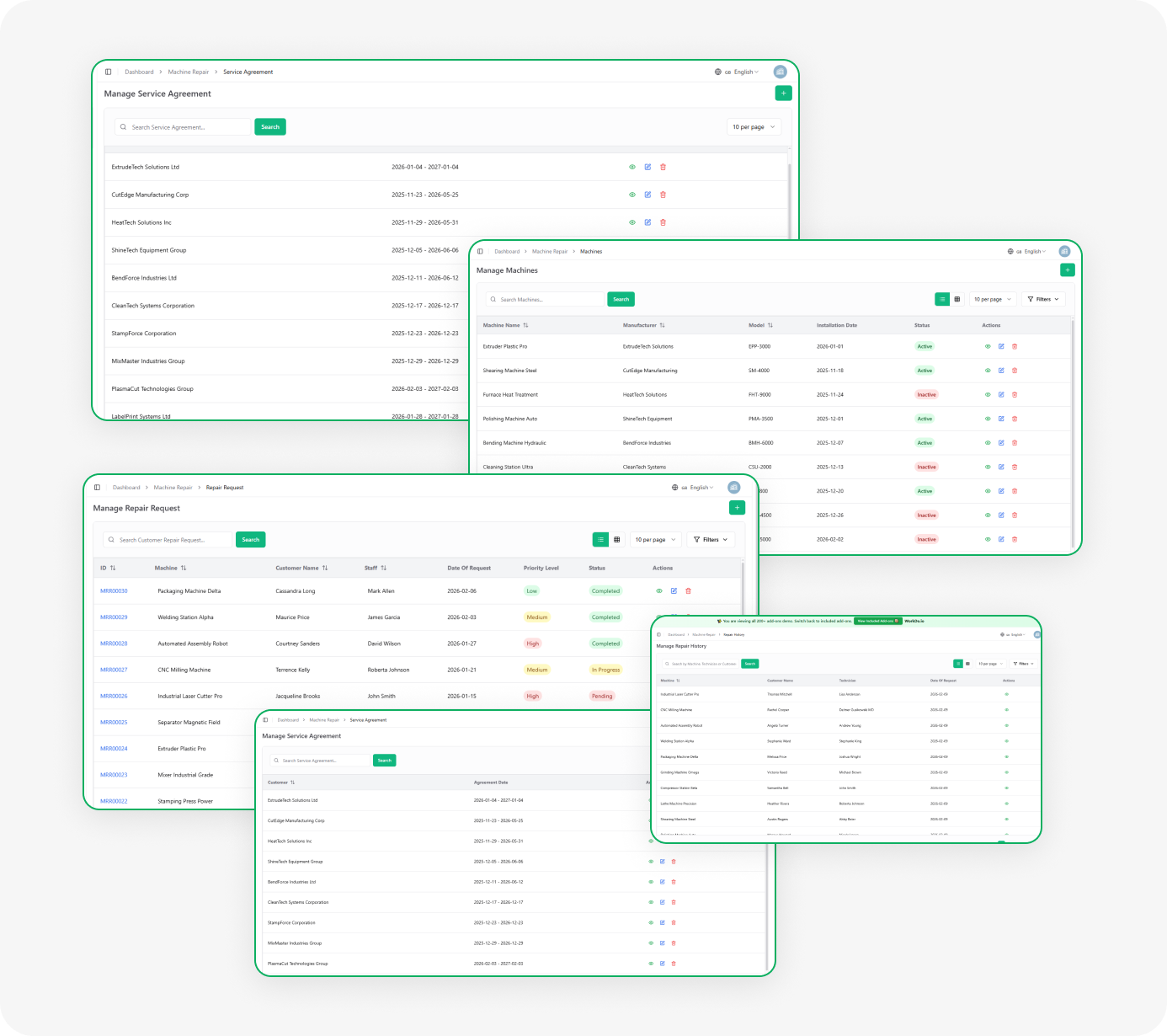Screen dimensions: 1167x1036
Task: Open the view icon for repair request MRR00030
Action: tap(659, 591)
